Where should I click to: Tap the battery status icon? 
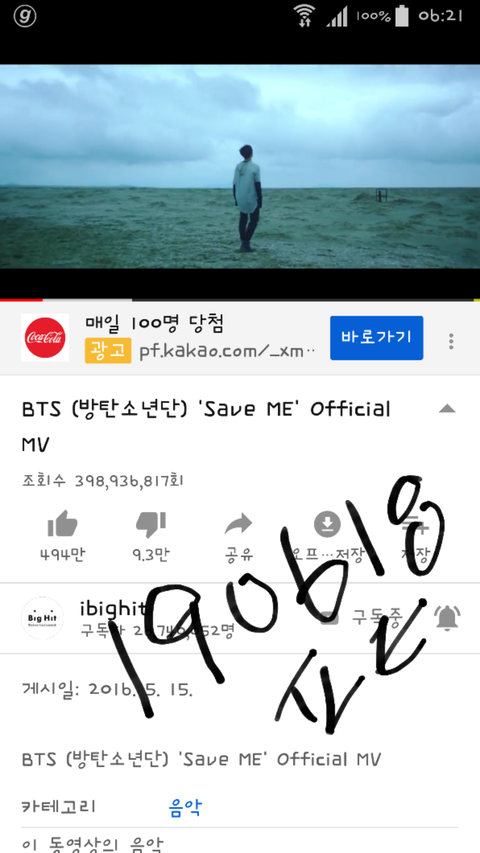pyautogui.click(x=402, y=15)
